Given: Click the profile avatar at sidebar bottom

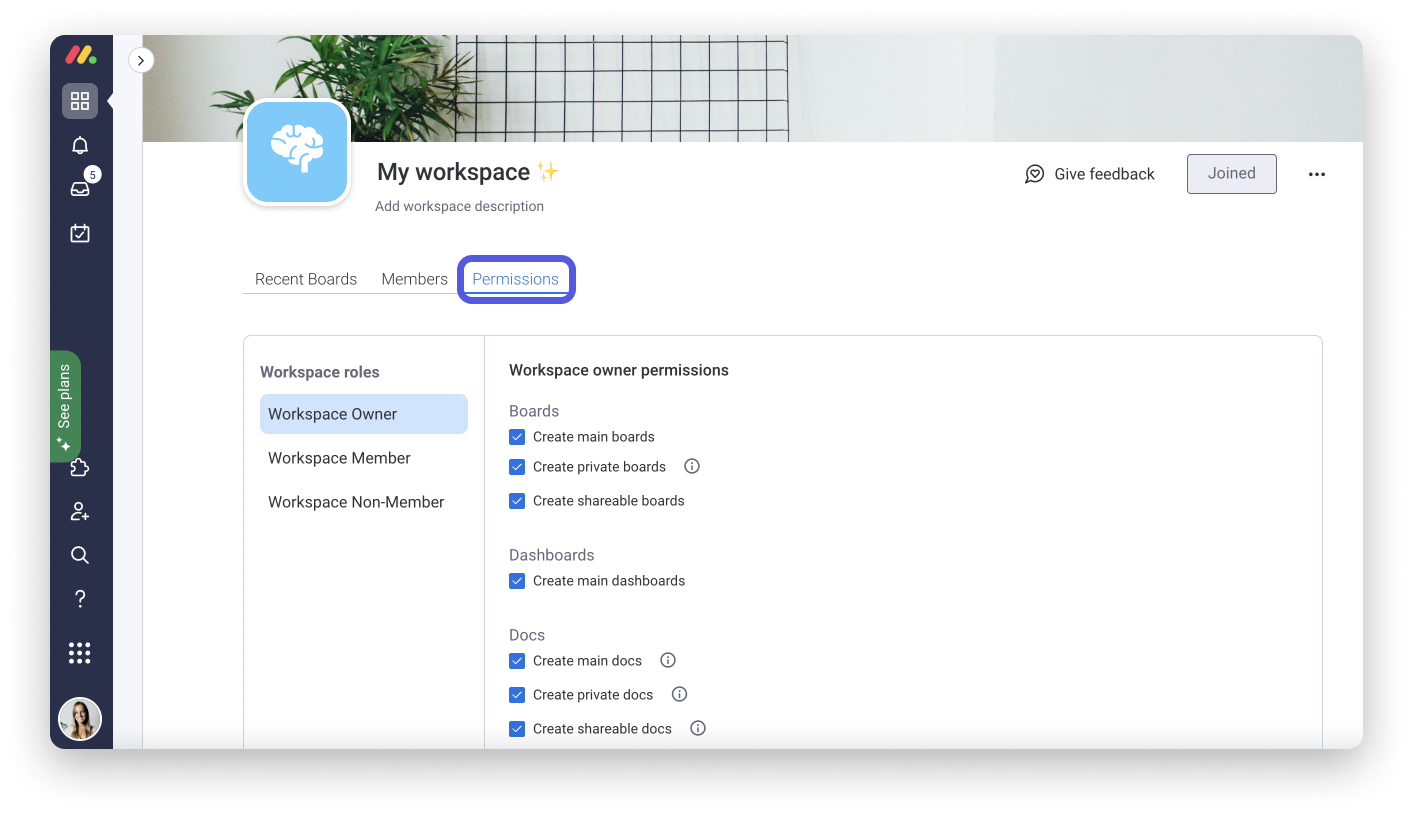Looking at the screenshot, I should click(x=79, y=718).
